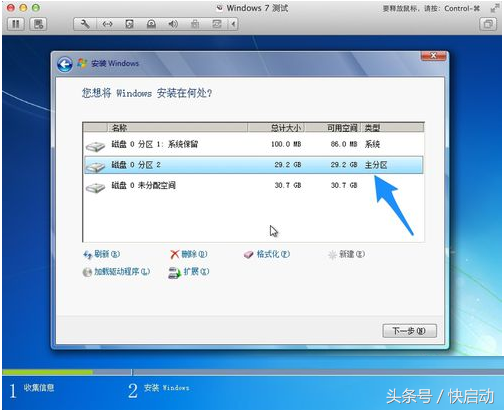Click the 86.0 MB free space cell
Screen dimensions: 504x410
coord(344,144)
